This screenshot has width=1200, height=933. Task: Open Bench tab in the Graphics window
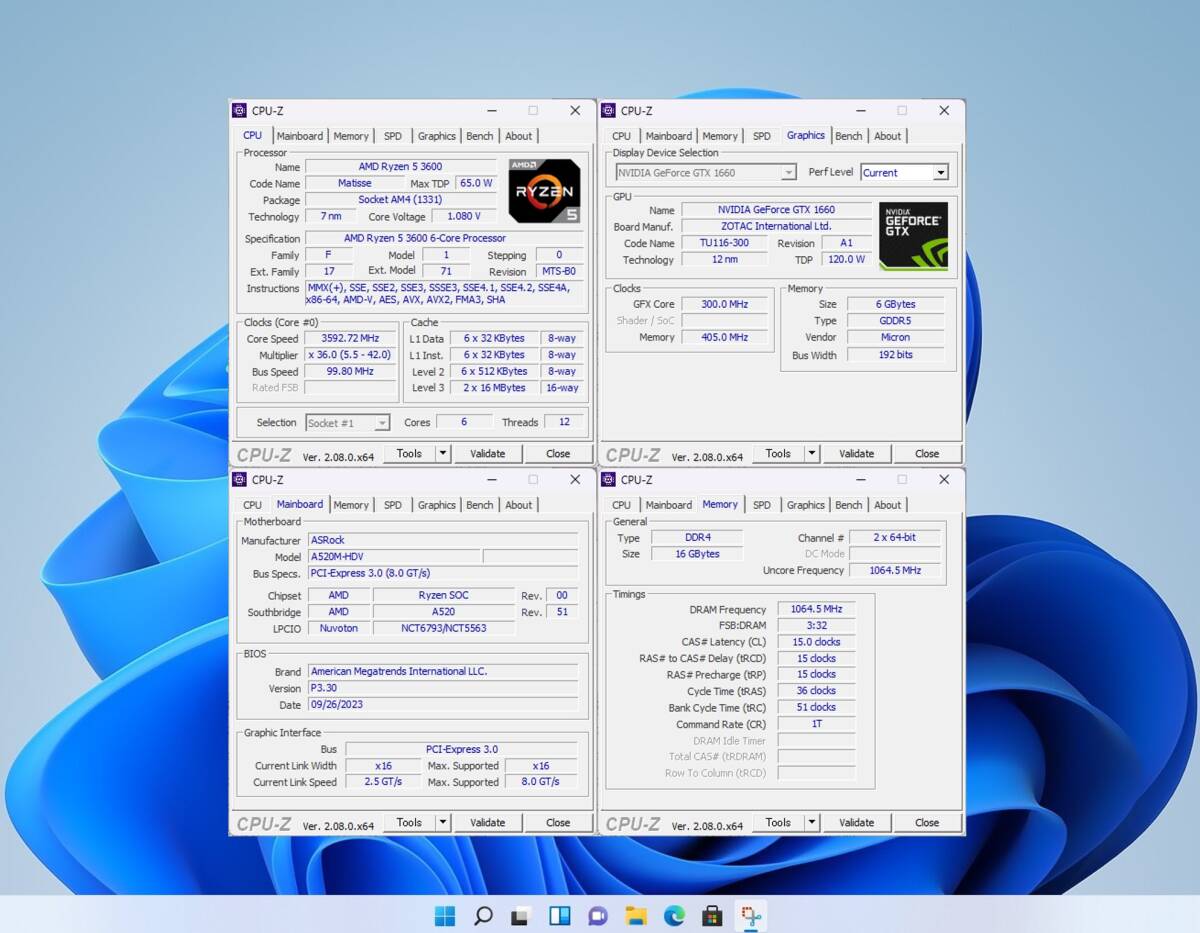tap(848, 136)
